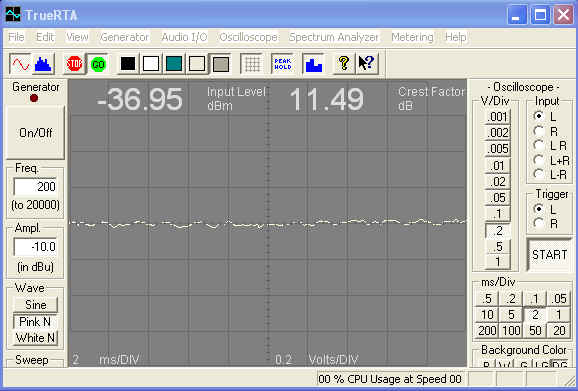This screenshot has width=578, height=391.
Task: Click the green GO icon
Action: (x=98, y=64)
